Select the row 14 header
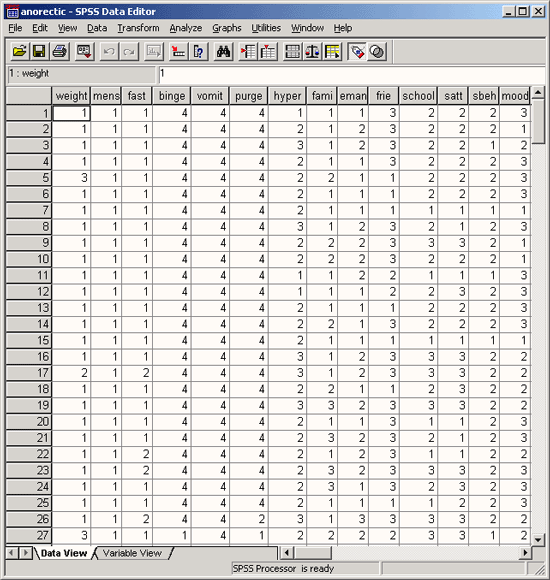Viewport: 550px width, 580px height. [29, 324]
